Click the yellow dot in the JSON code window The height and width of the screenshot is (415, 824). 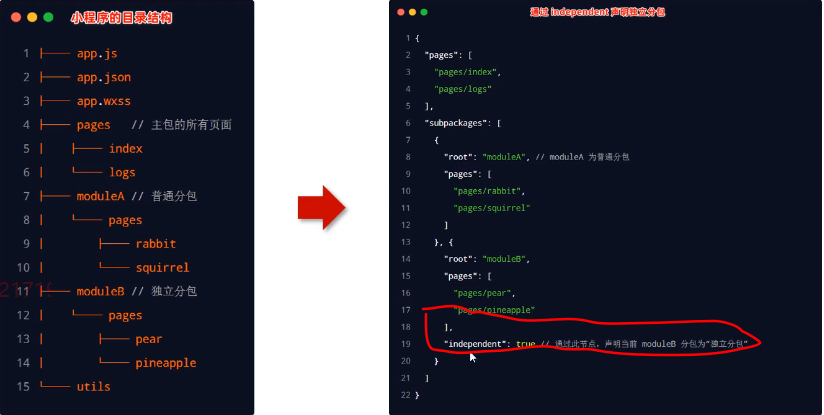coord(413,12)
